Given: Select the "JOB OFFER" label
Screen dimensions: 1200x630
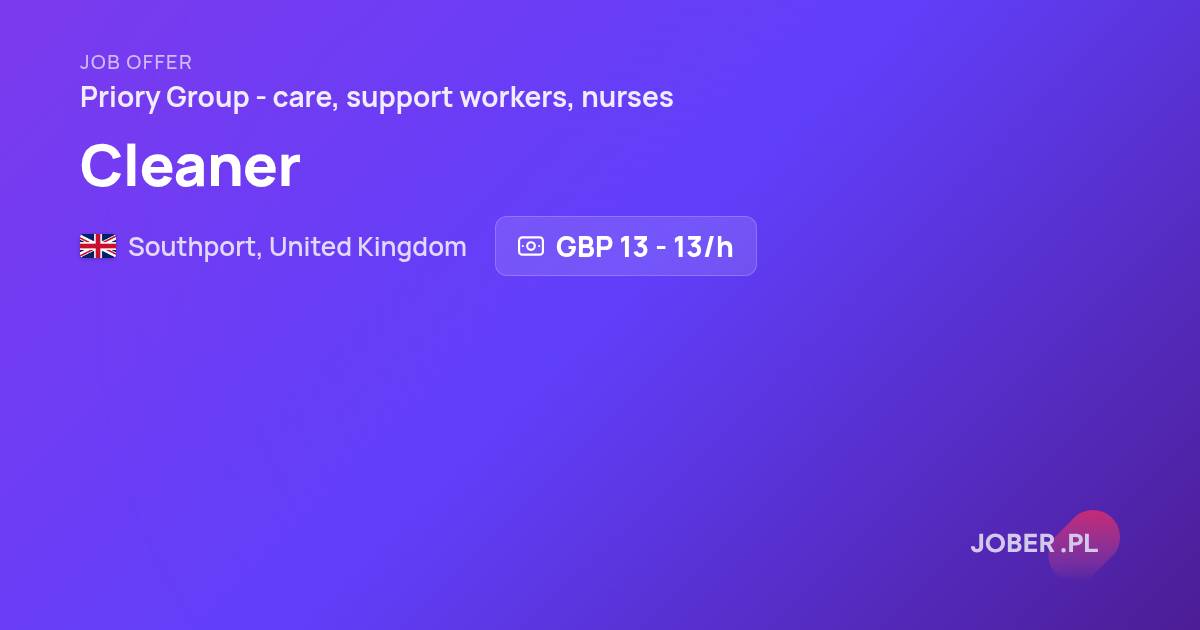Looking at the screenshot, I should (136, 63).
